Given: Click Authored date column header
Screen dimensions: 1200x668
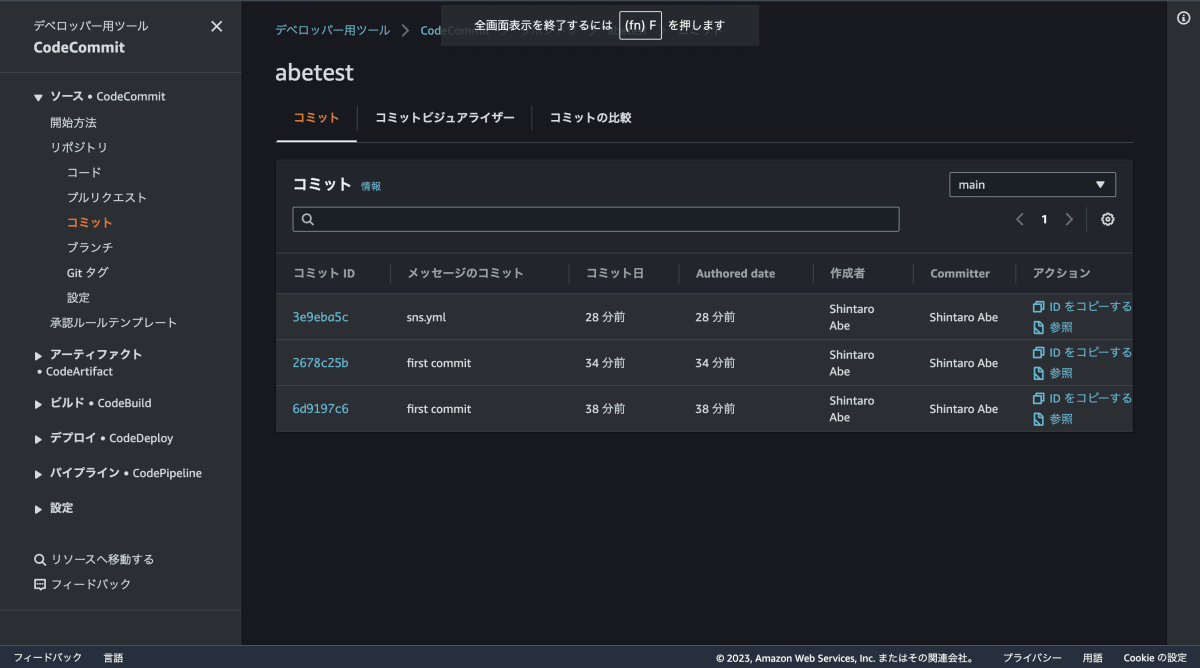Looking at the screenshot, I should coord(735,273).
